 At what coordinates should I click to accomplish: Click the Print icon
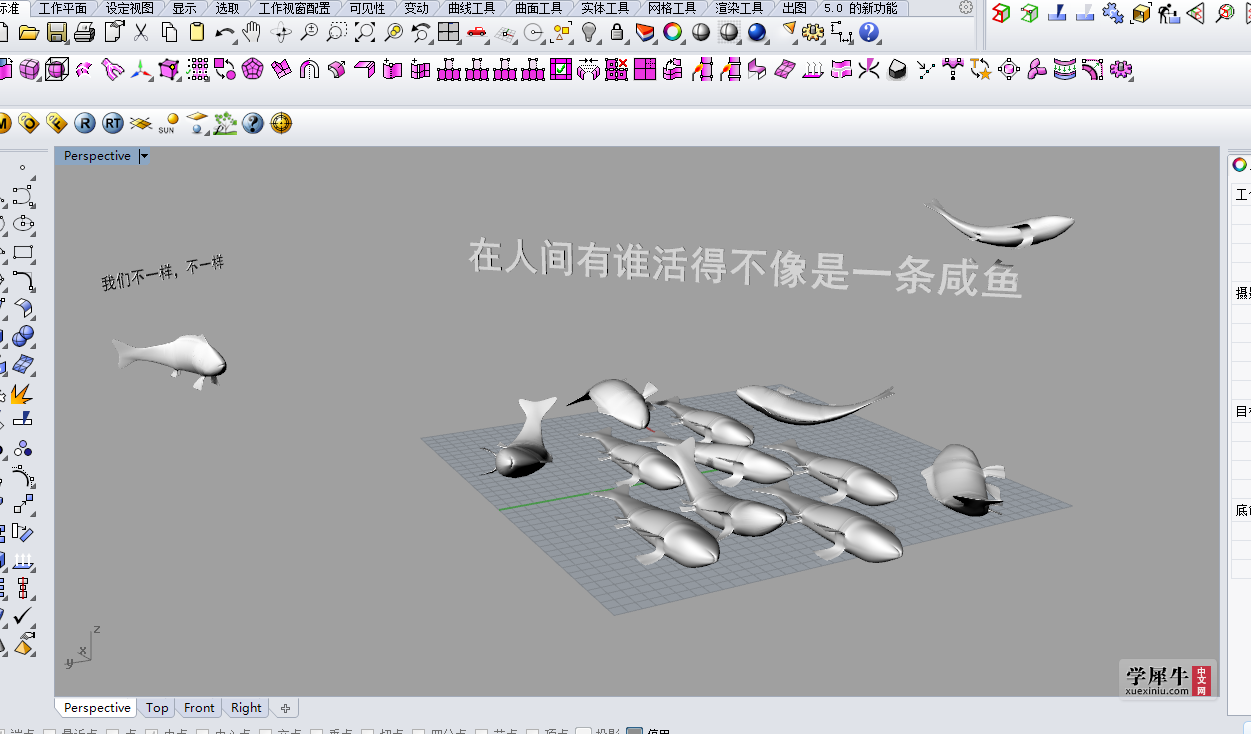85,32
